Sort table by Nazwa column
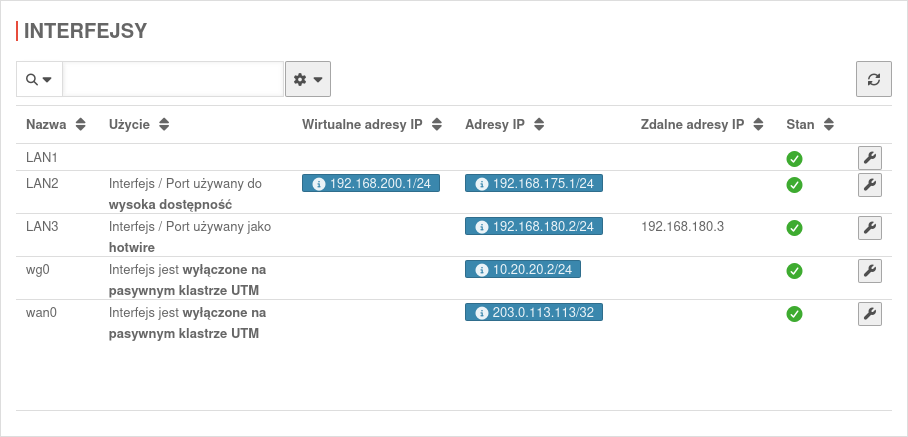Screen dimensions: 908x437 [56, 124]
